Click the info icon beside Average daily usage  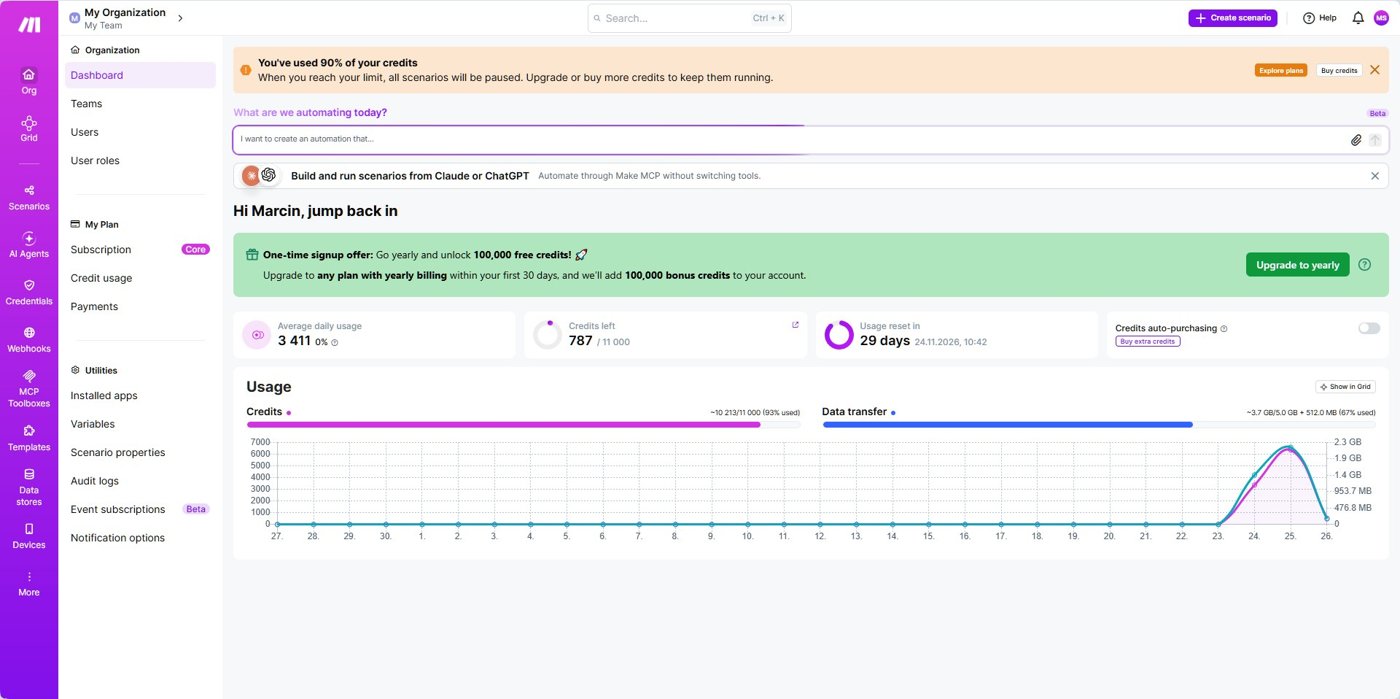[x=334, y=342]
